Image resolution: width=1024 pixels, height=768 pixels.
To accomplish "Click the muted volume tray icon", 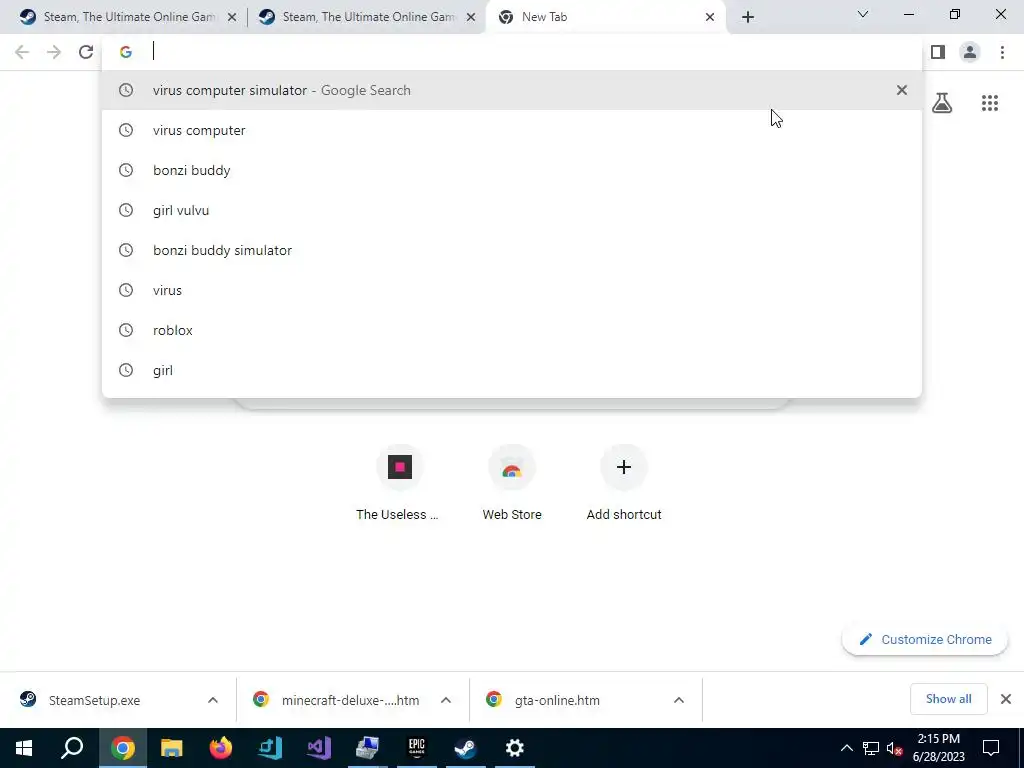I will (x=895, y=748).
